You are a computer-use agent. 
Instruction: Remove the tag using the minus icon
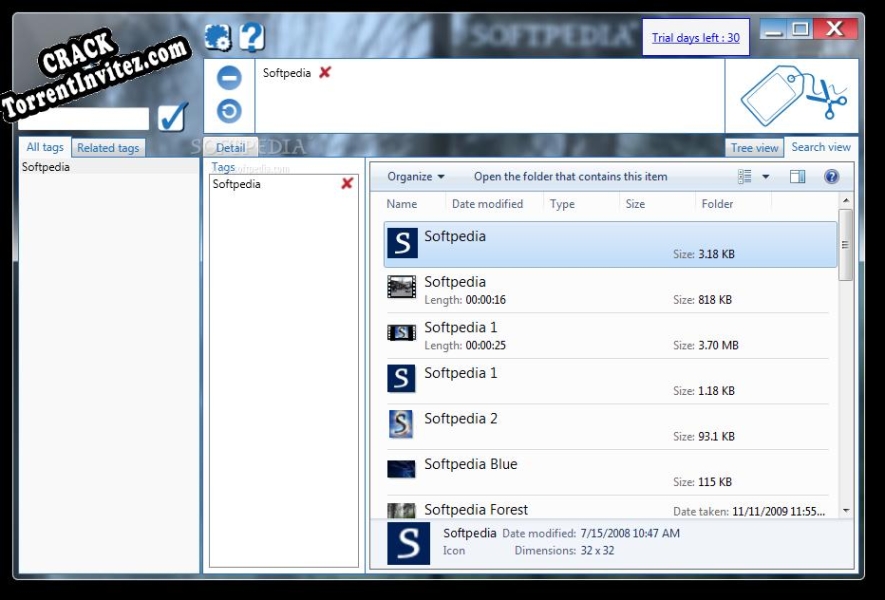coord(230,77)
